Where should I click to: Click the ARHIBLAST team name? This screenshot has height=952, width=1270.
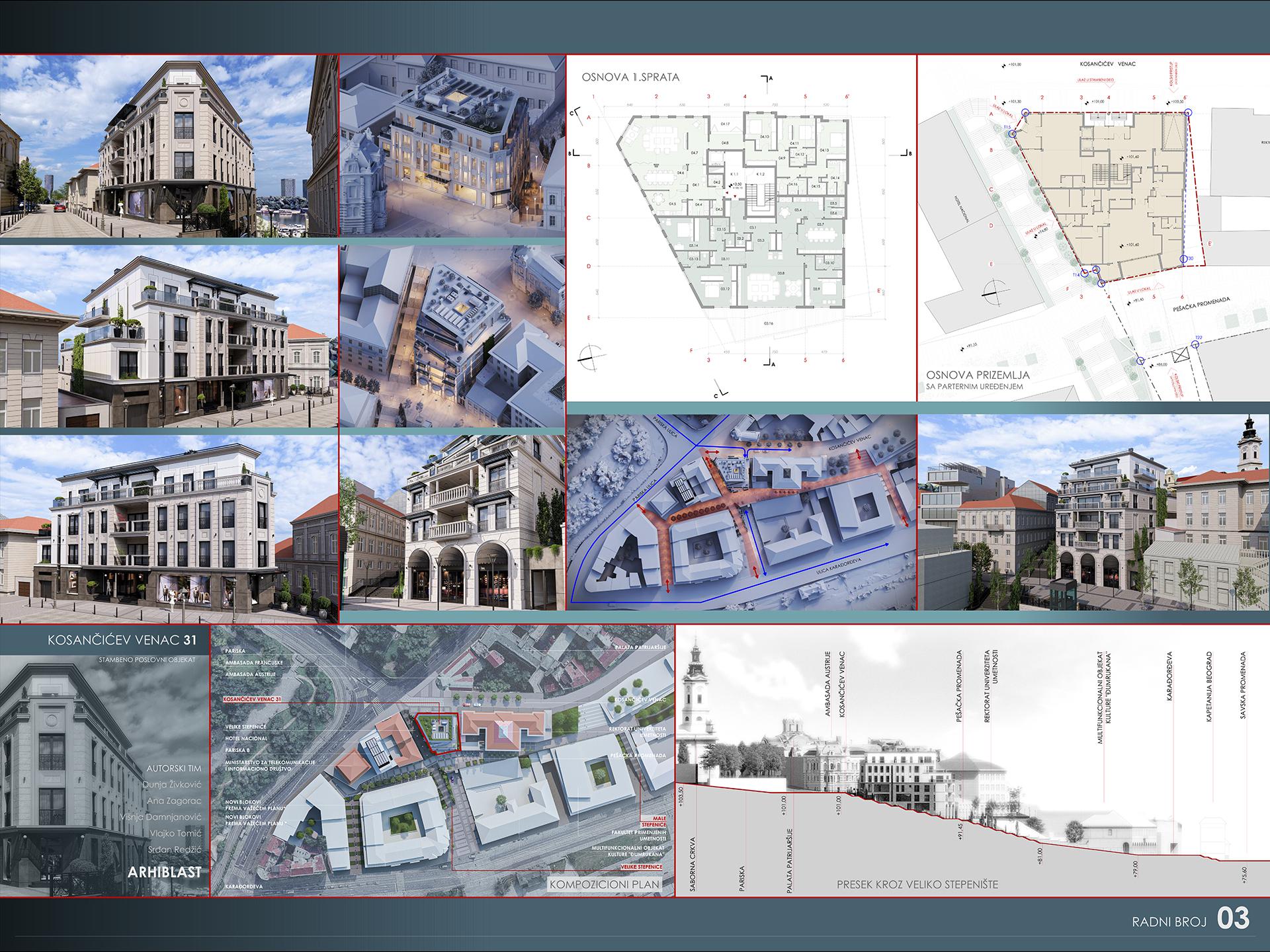click(165, 871)
